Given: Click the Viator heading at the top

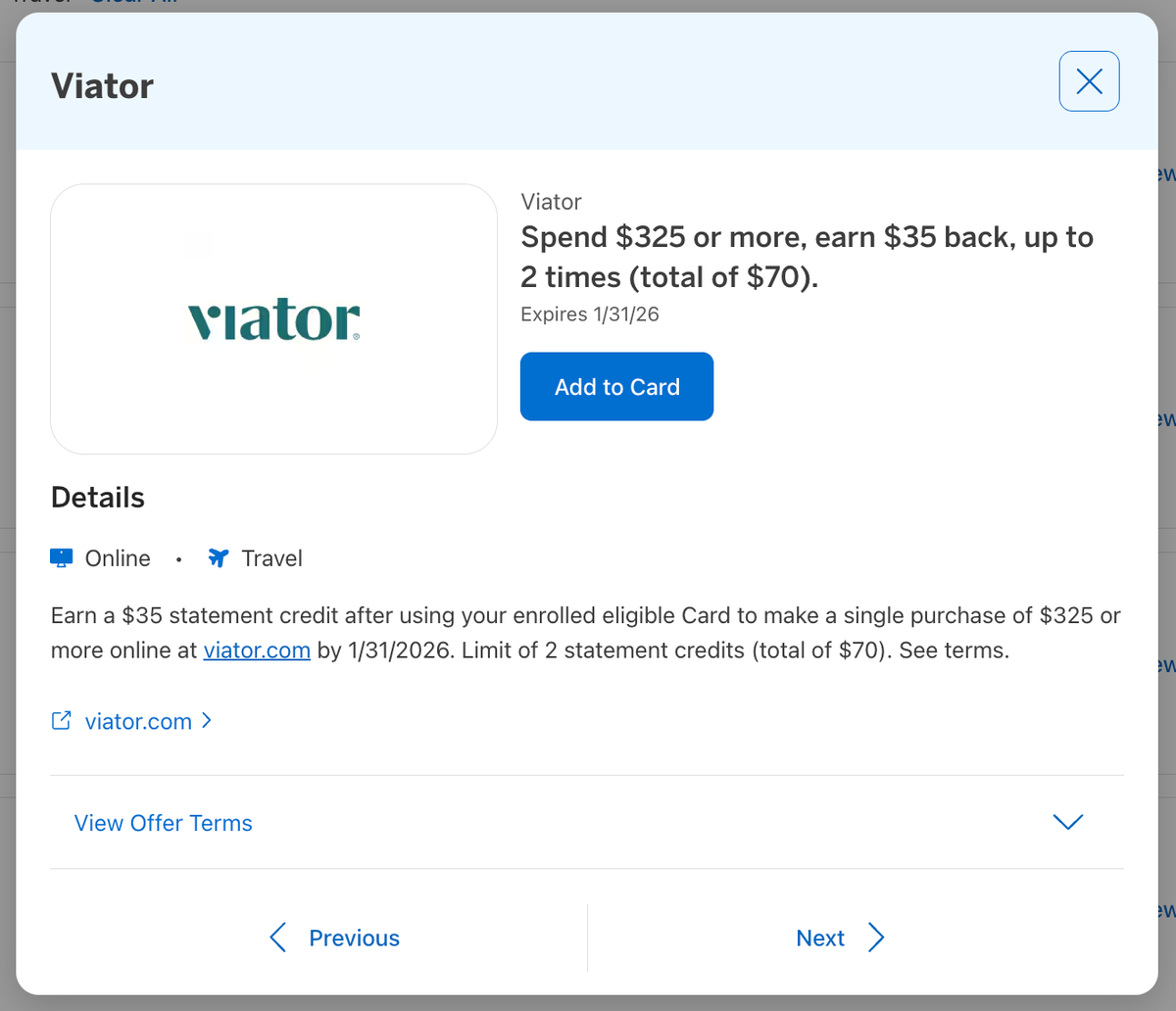Looking at the screenshot, I should click(102, 86).
